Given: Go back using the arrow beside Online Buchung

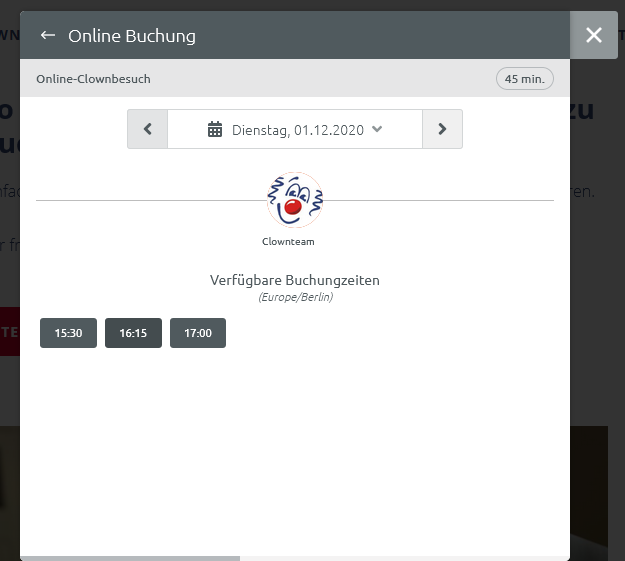Looking at the screenshot, I should (x=48, y=35).
